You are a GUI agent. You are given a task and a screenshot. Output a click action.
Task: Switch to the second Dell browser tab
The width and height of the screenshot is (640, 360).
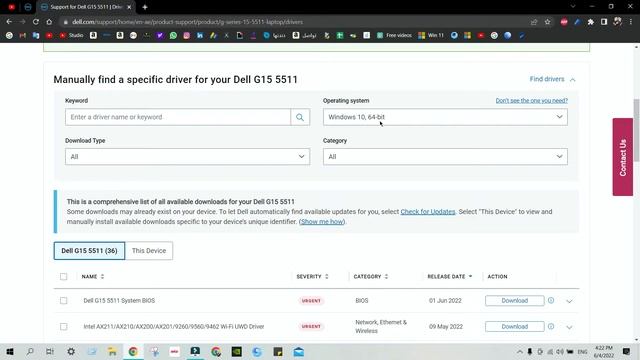(x=28, y=7)
